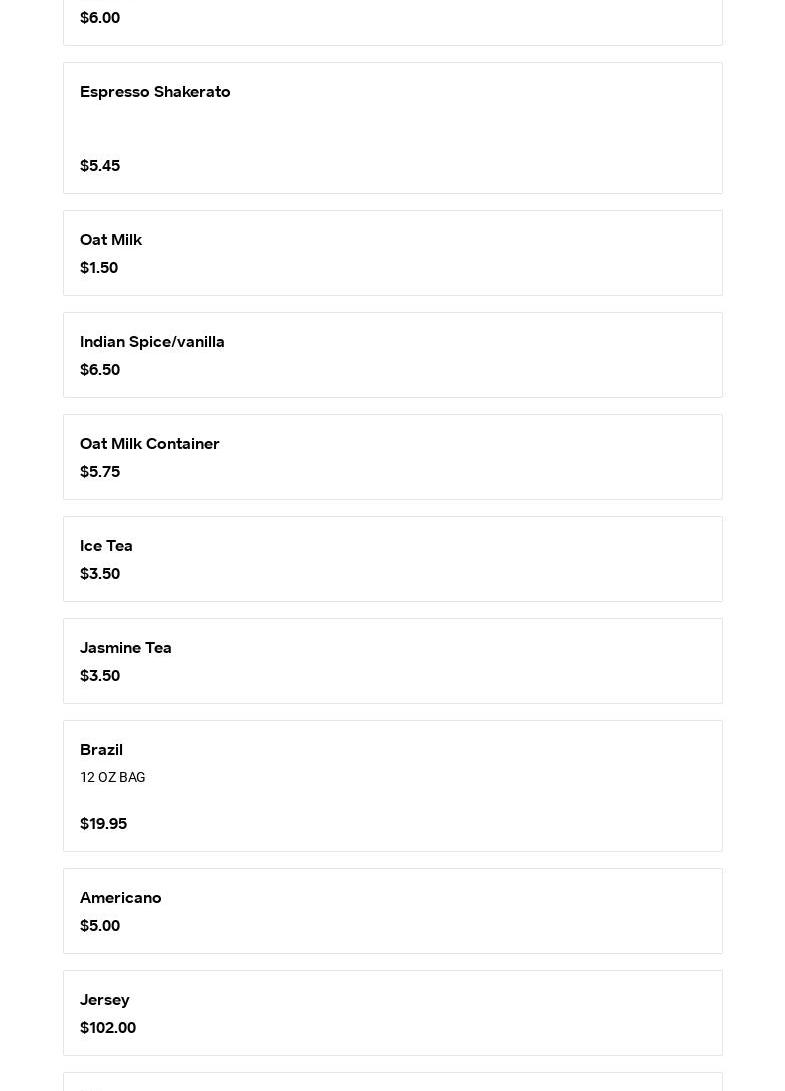Click the $3.50 price under Ice Tea
Image resolution: width=785 pixels, height=1091 pixels.
(x=100, y=574)
